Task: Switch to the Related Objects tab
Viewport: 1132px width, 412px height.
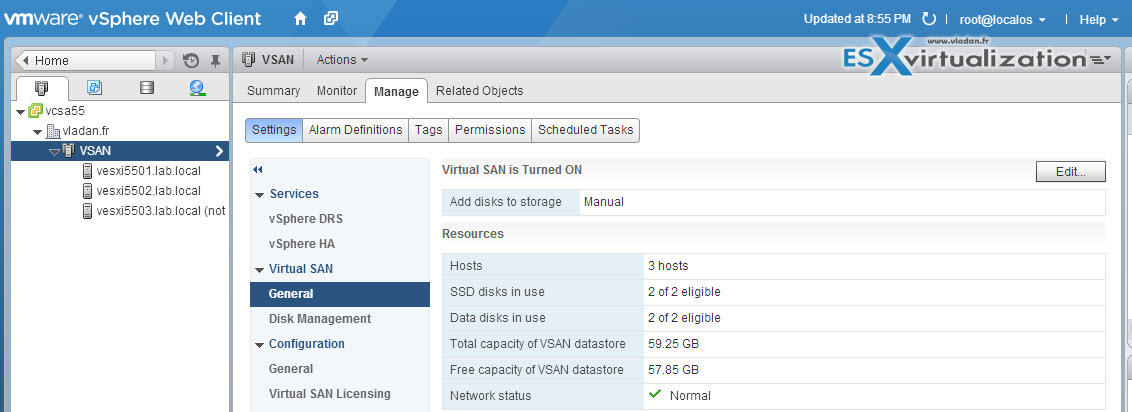Action: (479, 91)
